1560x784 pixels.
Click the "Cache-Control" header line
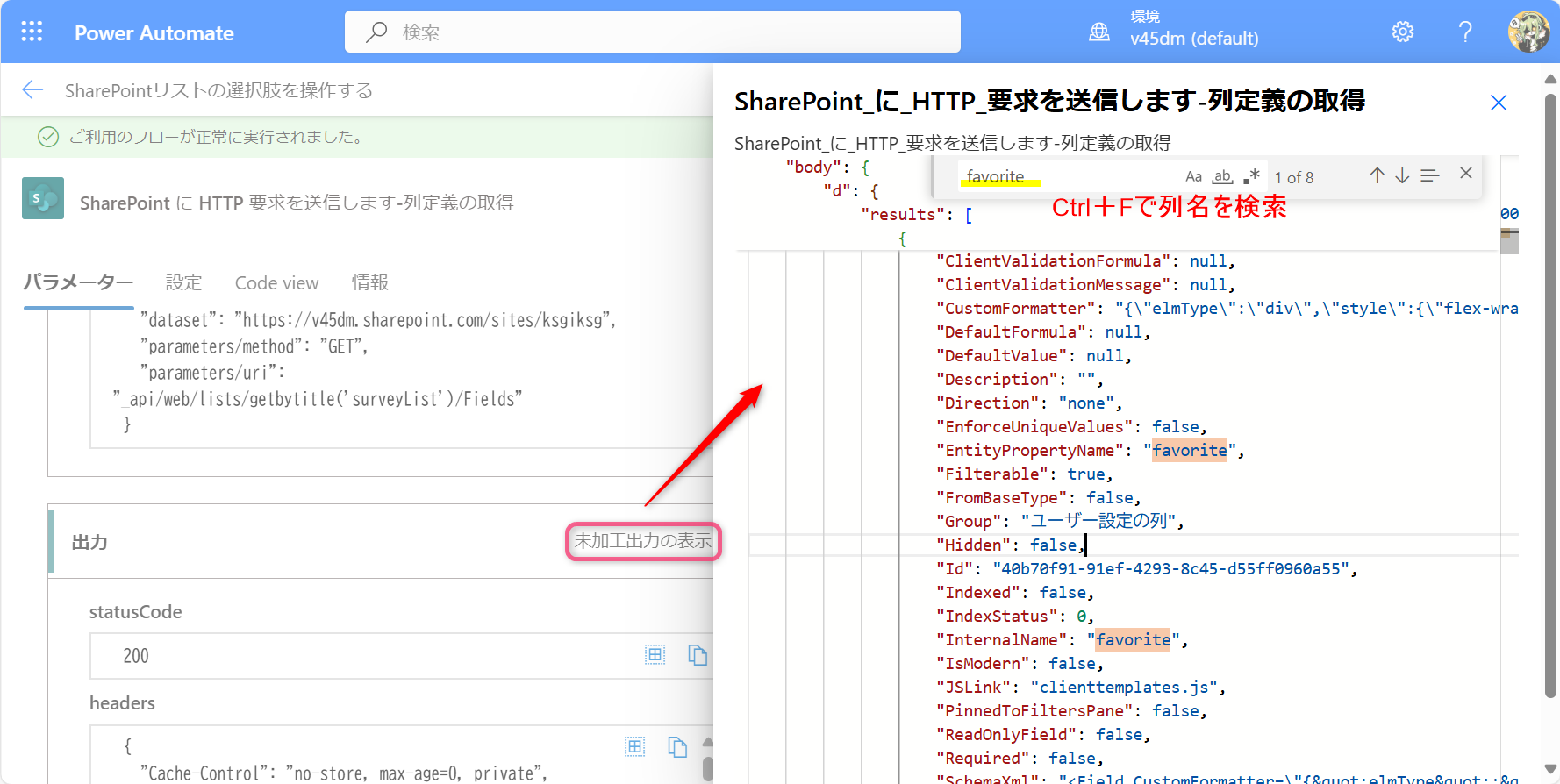[x=344, y=773]
